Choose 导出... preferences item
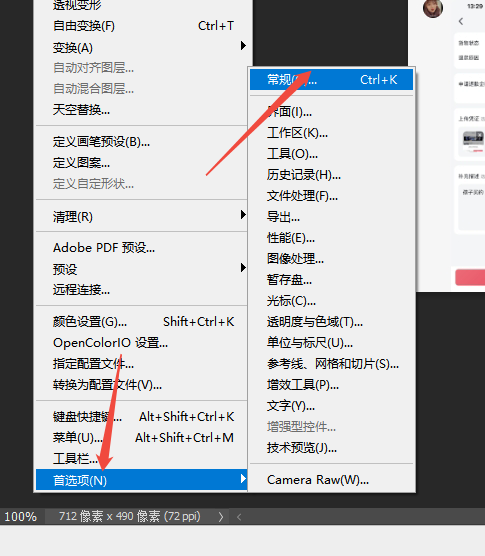This screenshot has width=485, height=556. click(x=331, y=217)
